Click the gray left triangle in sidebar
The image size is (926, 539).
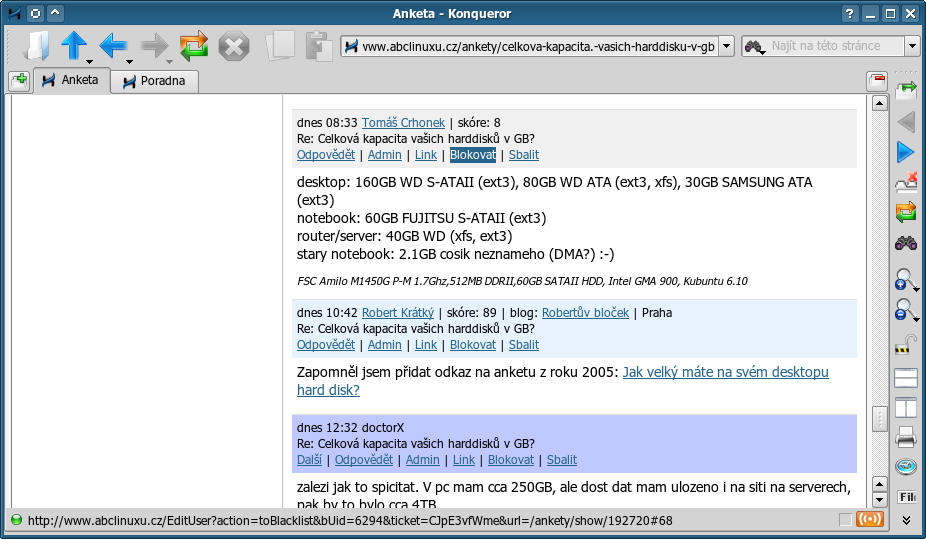(906, 122)
